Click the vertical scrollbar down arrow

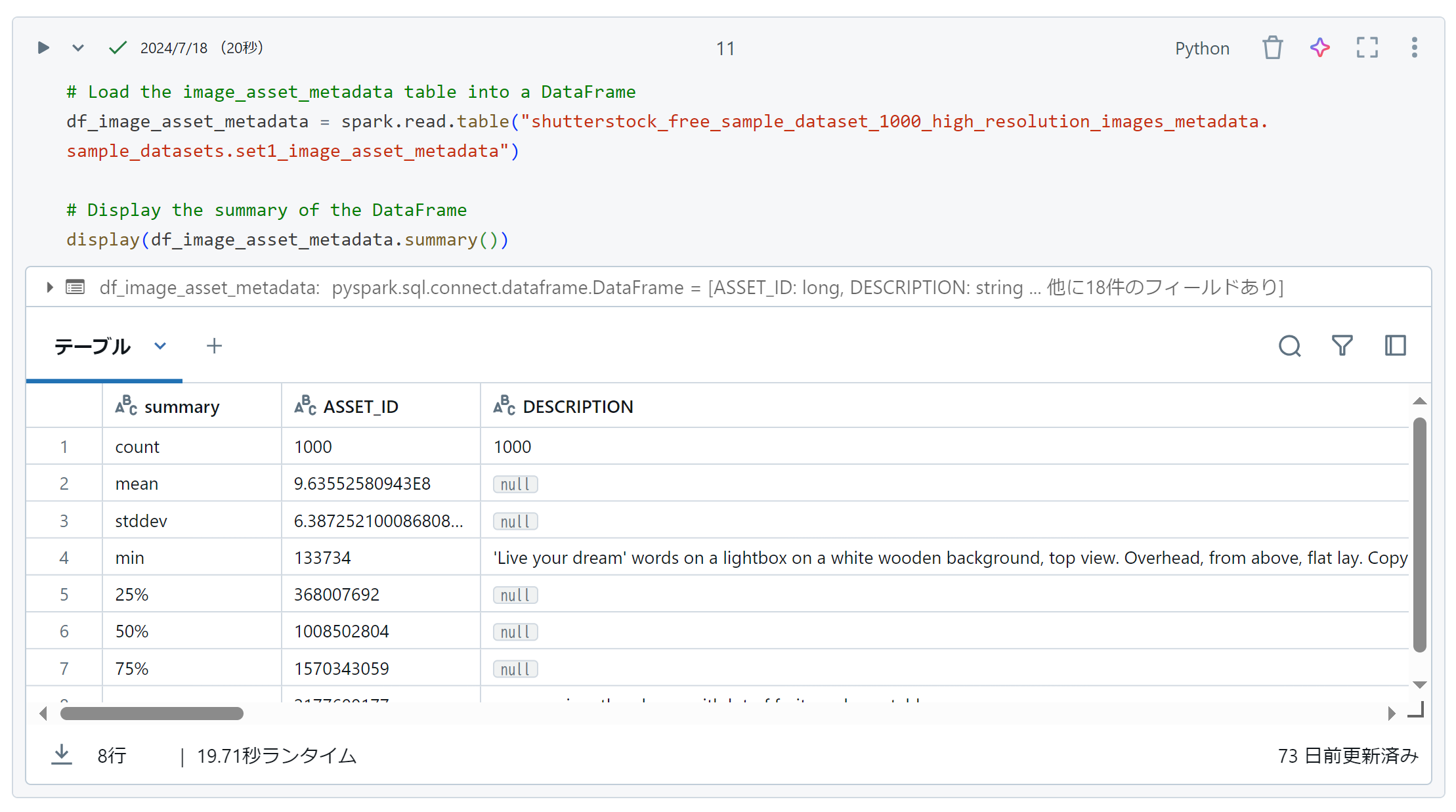pyautogui.click(x=1419, y=685)
